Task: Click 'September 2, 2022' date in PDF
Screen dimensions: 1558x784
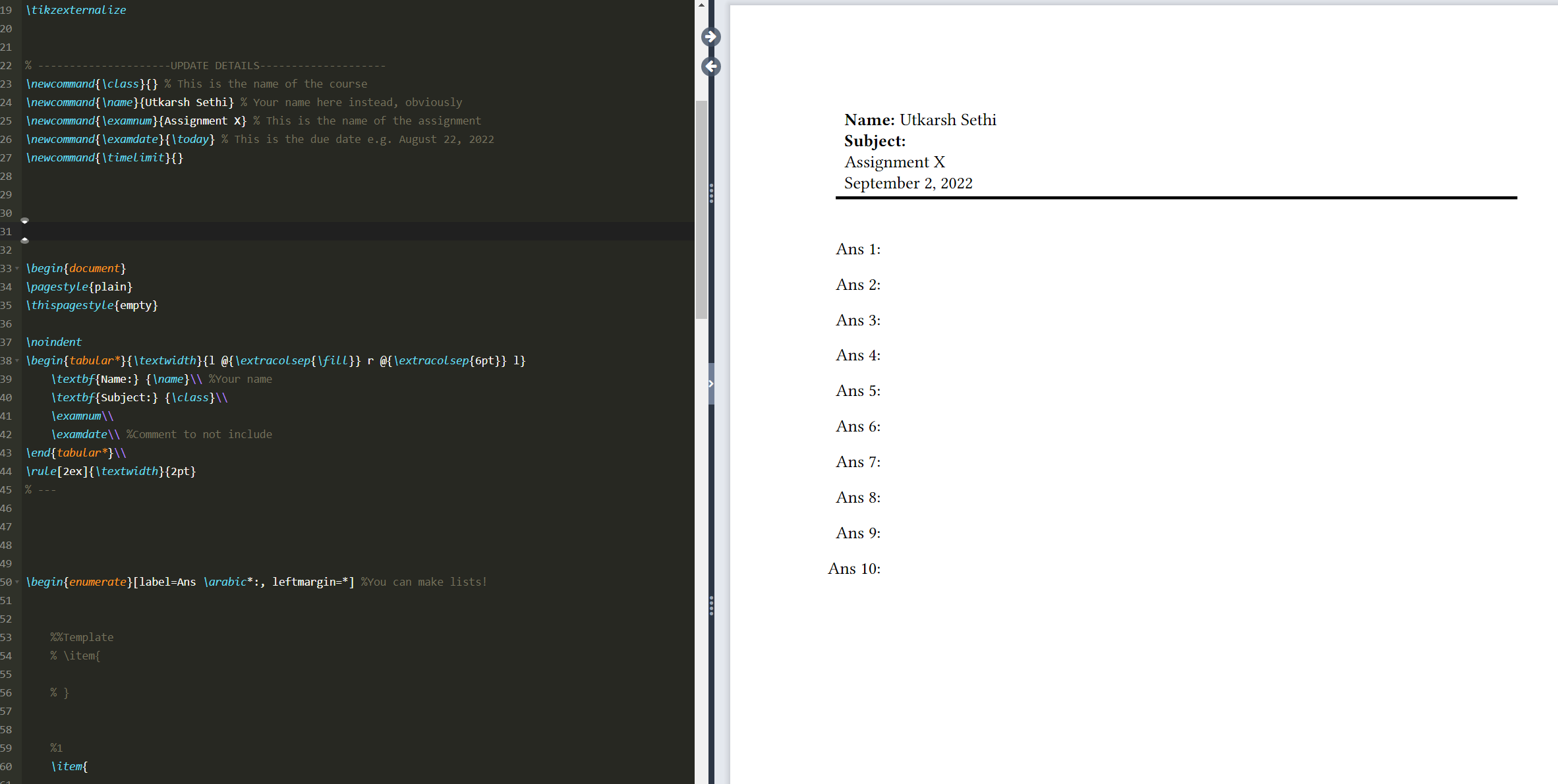Action: pos(908,183)
